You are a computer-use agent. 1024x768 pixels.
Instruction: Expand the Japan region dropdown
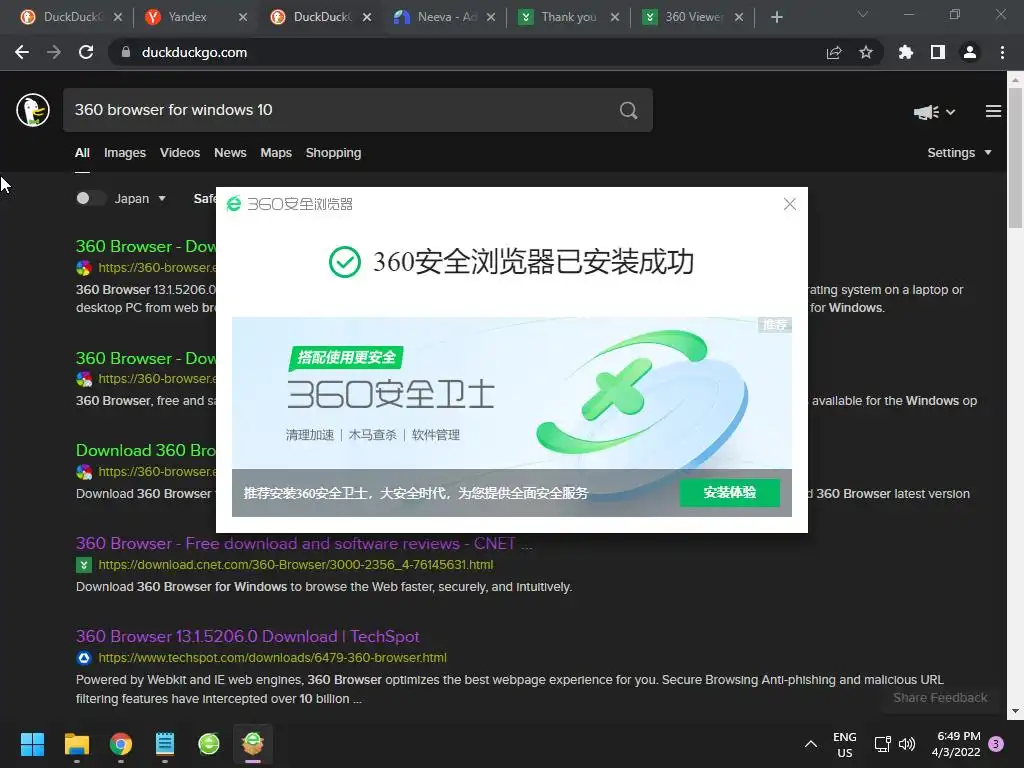coord(140,199)
